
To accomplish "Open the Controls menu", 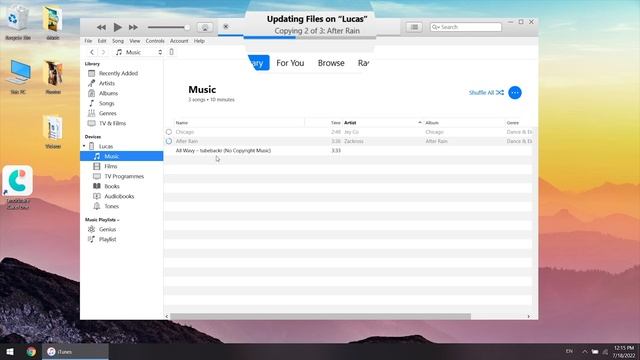I will click(155, 41).
